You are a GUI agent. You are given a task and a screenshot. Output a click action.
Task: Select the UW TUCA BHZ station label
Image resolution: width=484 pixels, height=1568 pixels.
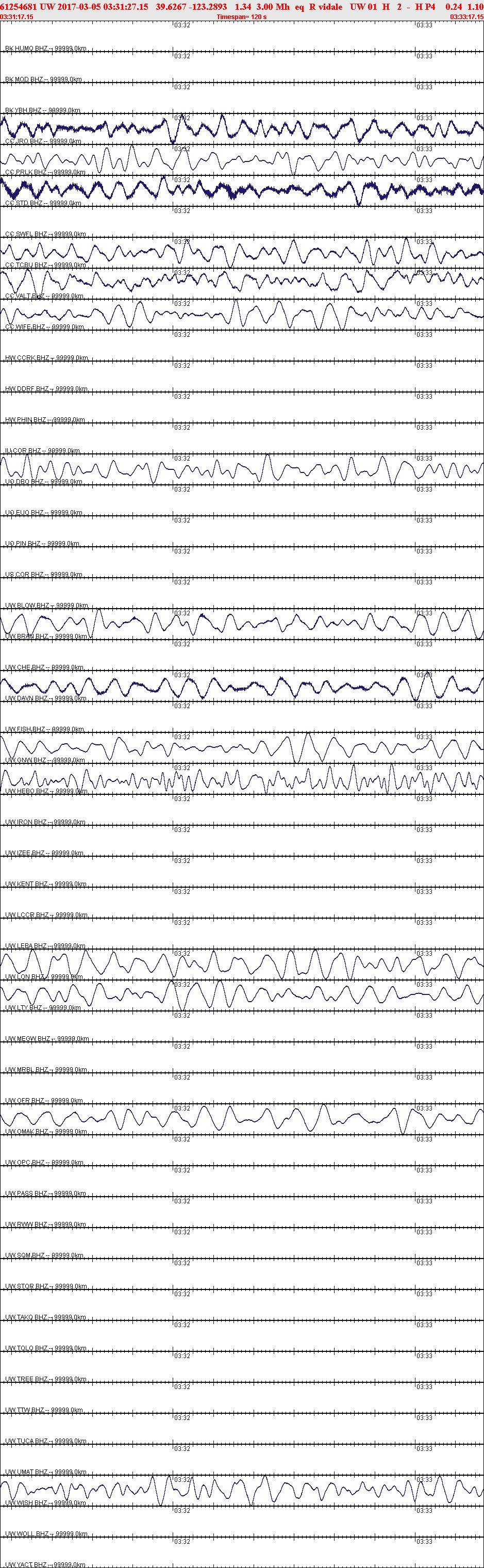pos(45,1442)
